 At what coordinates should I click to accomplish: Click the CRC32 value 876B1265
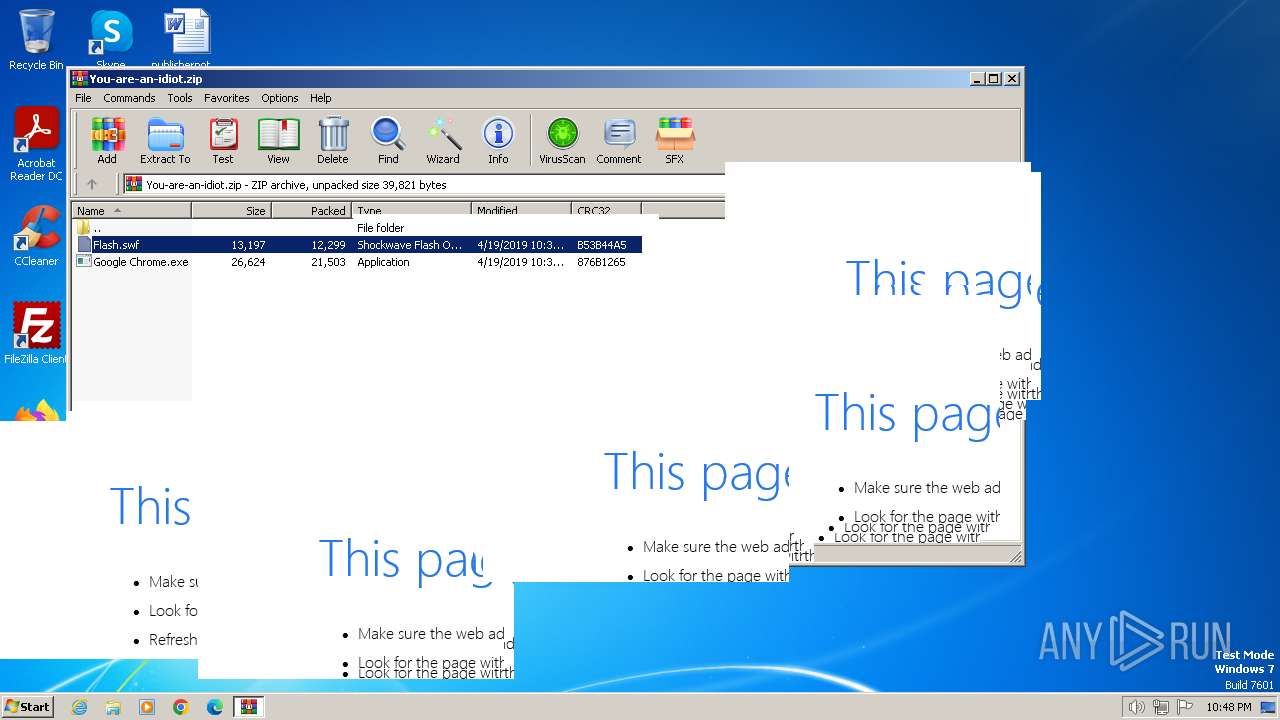coord(601,262)
